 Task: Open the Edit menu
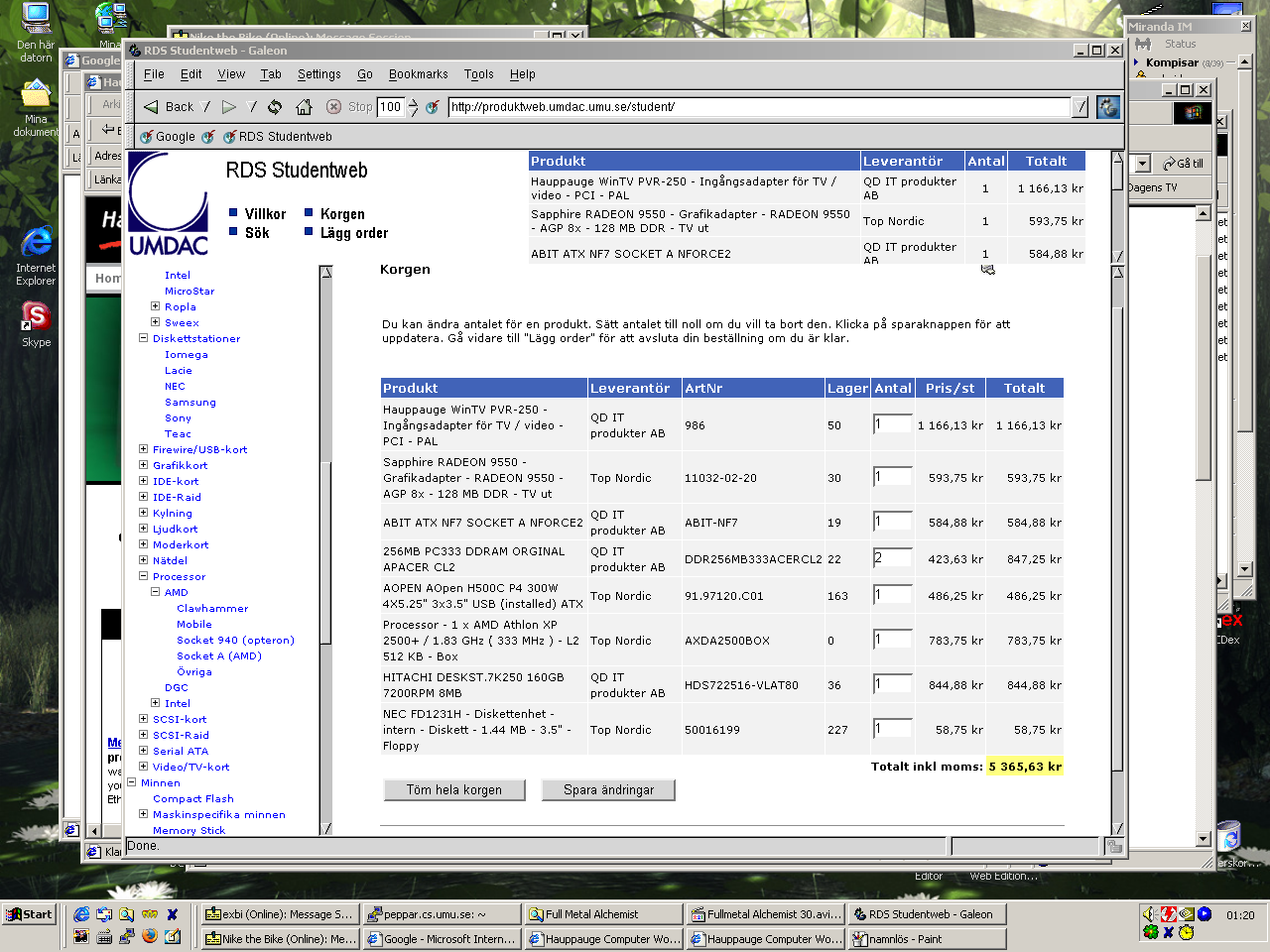coord(190,74)
